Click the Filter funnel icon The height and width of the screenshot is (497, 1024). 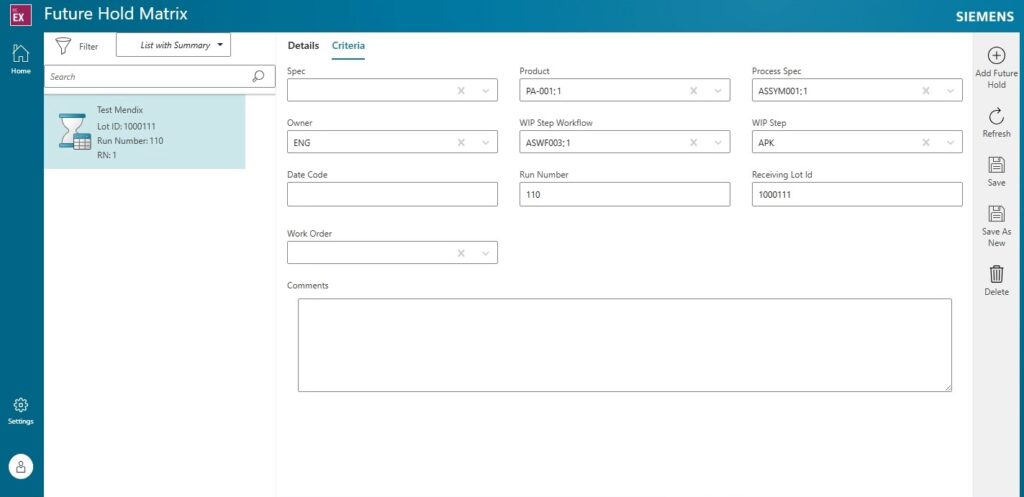[x=64, y=46]
